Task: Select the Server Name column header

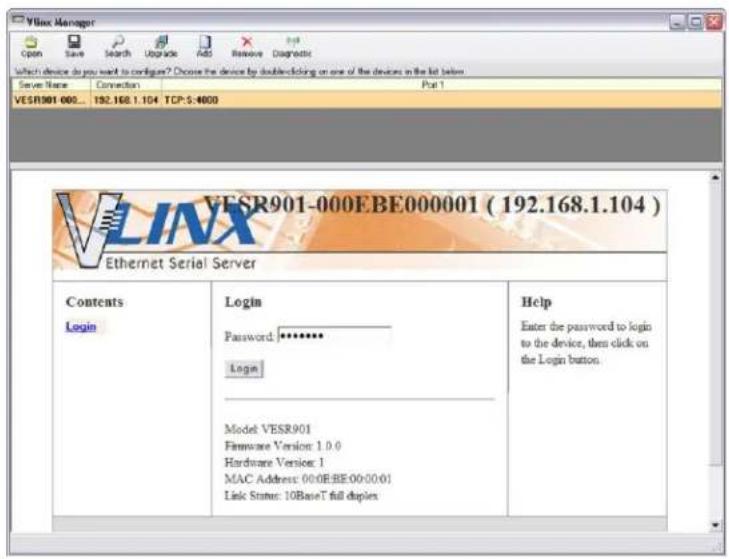Action: (51, 85)
